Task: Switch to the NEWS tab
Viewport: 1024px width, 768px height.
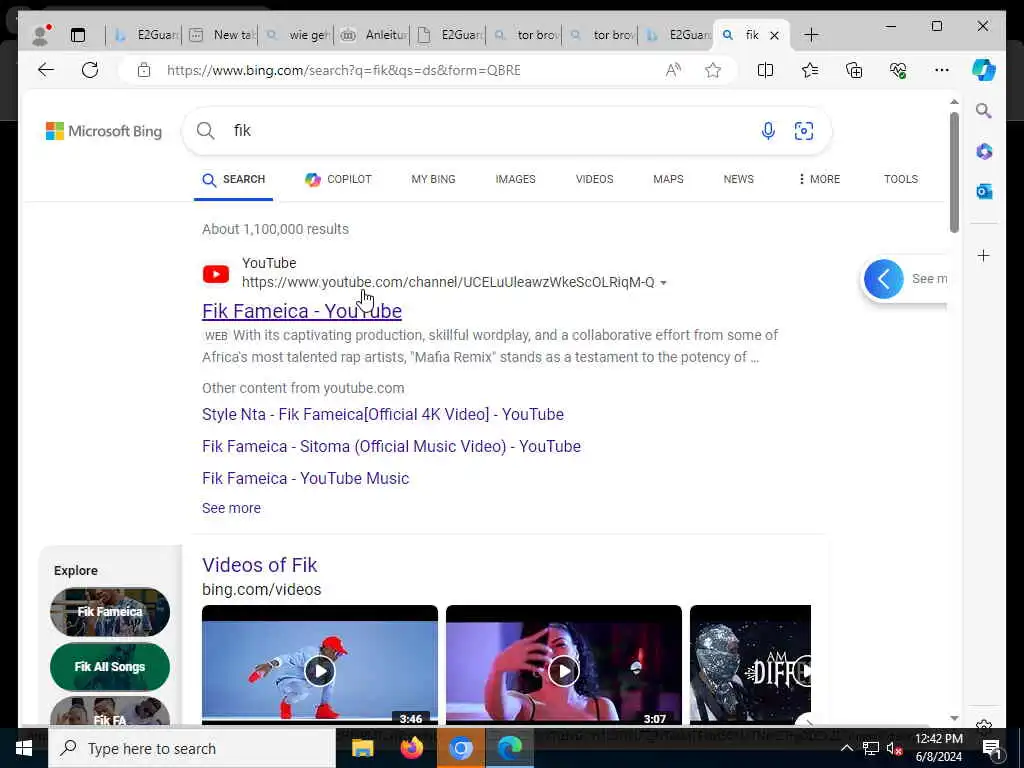Action: click(x=739, y=179)
